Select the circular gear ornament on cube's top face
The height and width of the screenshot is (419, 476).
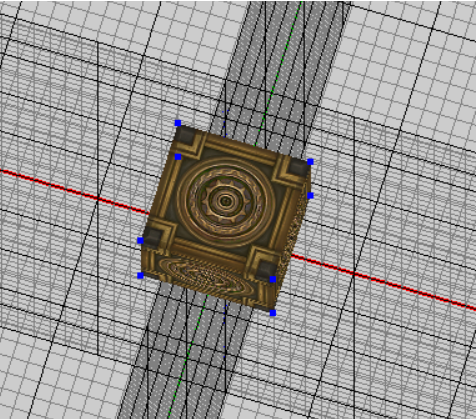(x=226, y=201)
